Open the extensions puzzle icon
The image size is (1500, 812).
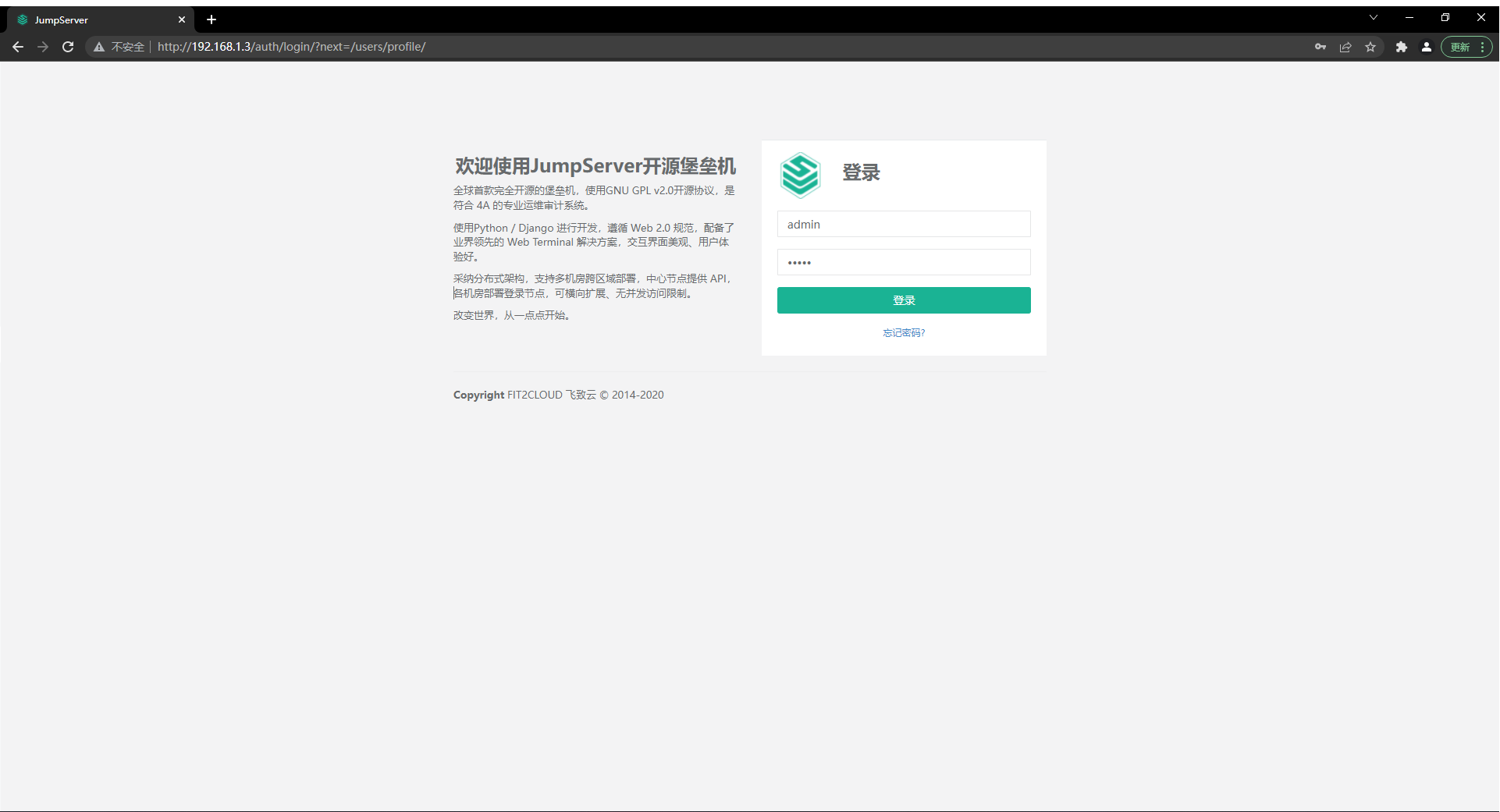point(1402,47)
